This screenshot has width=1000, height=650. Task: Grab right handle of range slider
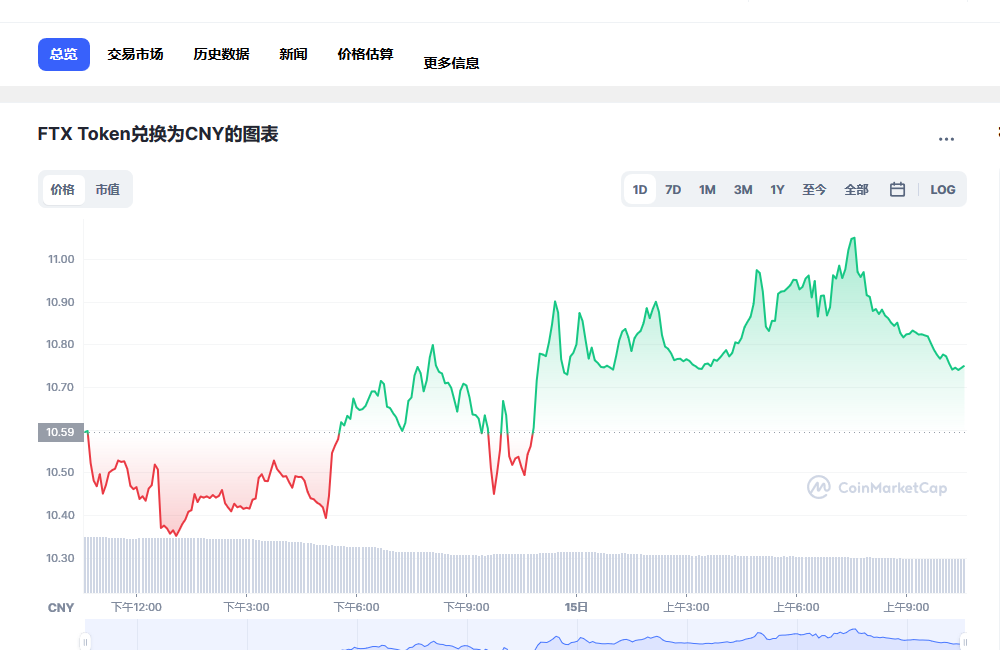click(x=964, y=641)
